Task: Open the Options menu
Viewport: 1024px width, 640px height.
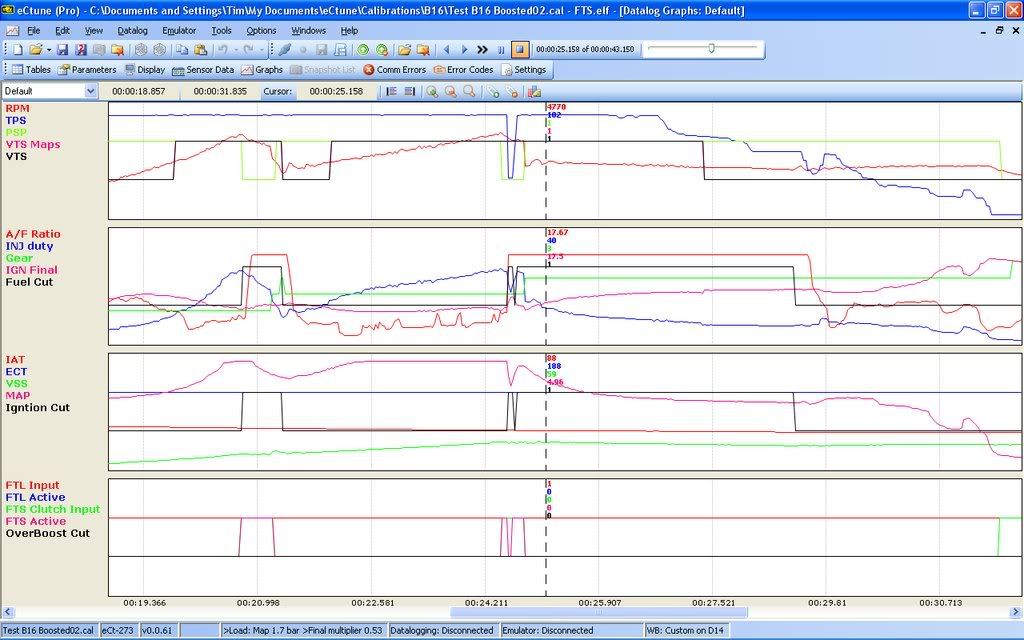Action: coord(261,31)
